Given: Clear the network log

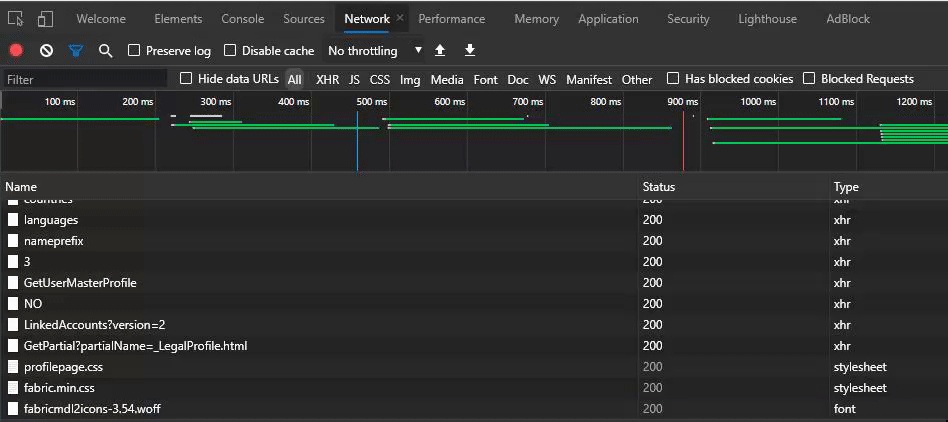Looking at the screenshot, I should coord(47,51).
